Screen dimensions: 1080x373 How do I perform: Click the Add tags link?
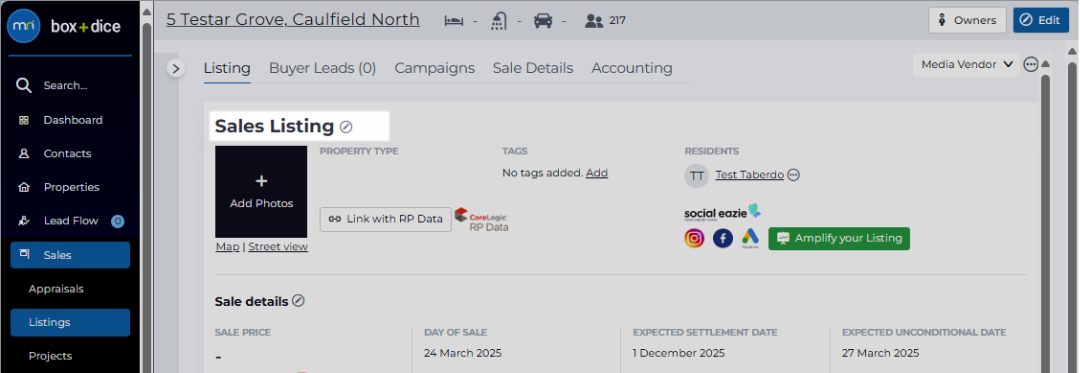[596, 173]
